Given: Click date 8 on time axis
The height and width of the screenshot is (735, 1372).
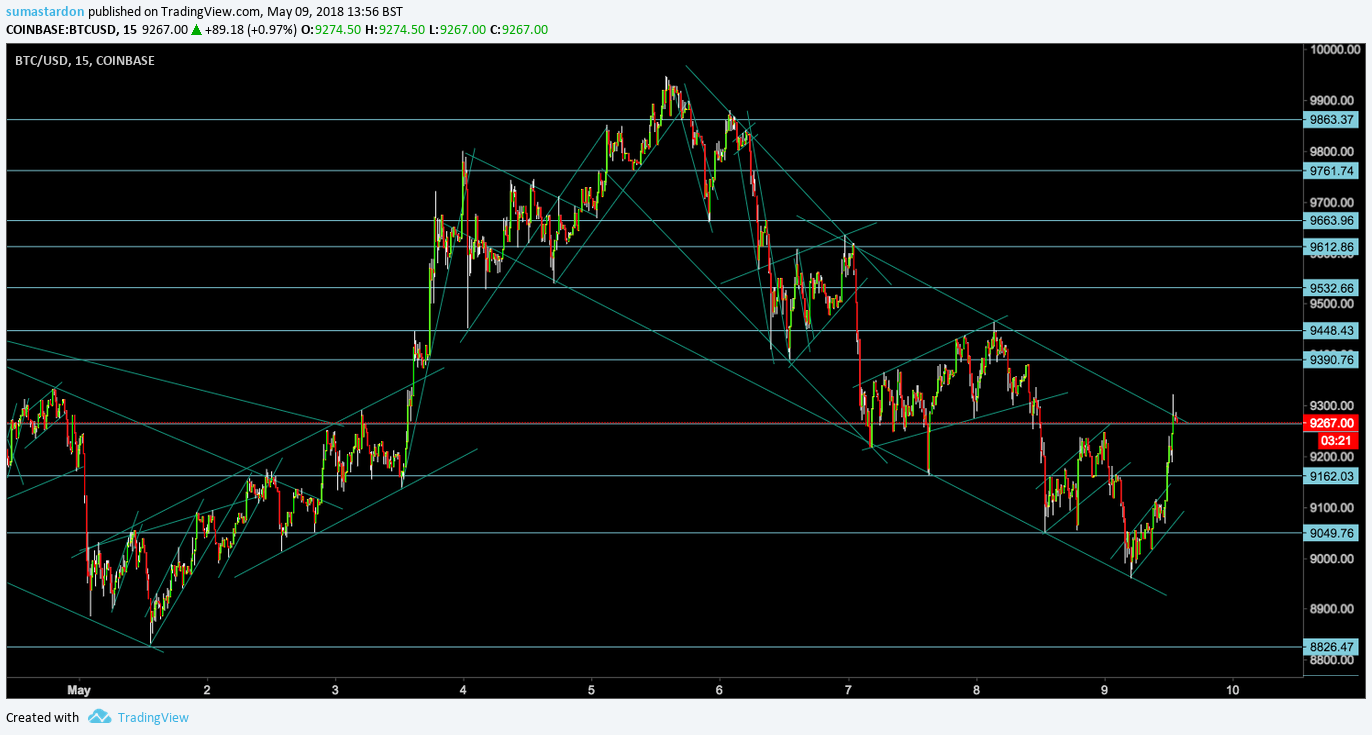Looking at the screenshot, I should [x=976, y=690].
